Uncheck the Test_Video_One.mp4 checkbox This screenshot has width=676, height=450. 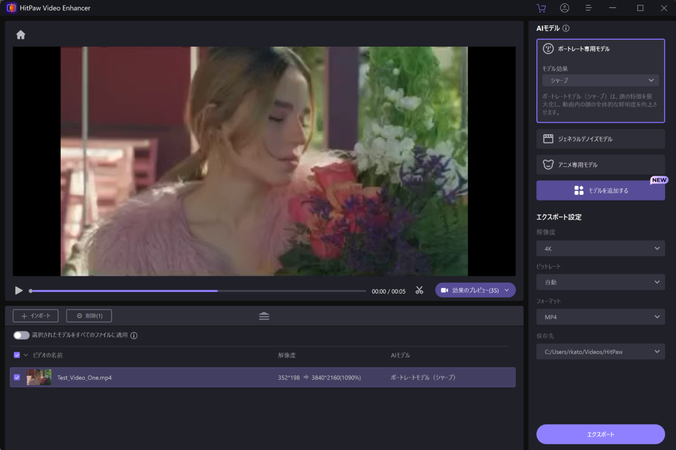[17, 378]
